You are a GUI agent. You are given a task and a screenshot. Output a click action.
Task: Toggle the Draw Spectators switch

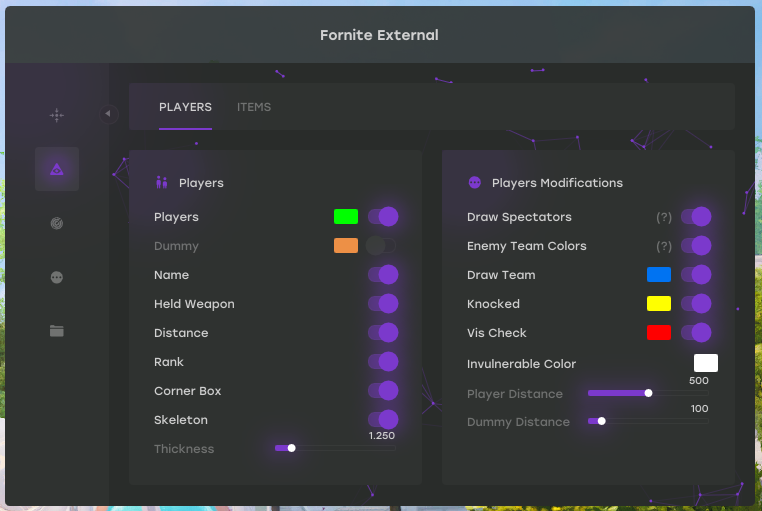[x=696, y=217]
